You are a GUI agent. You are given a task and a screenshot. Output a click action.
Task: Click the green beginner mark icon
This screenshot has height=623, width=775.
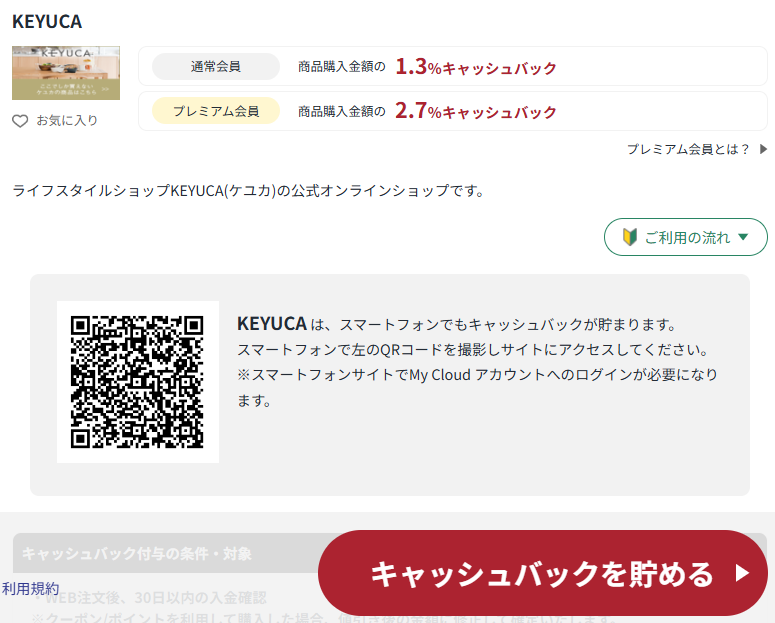coord(629,238)
